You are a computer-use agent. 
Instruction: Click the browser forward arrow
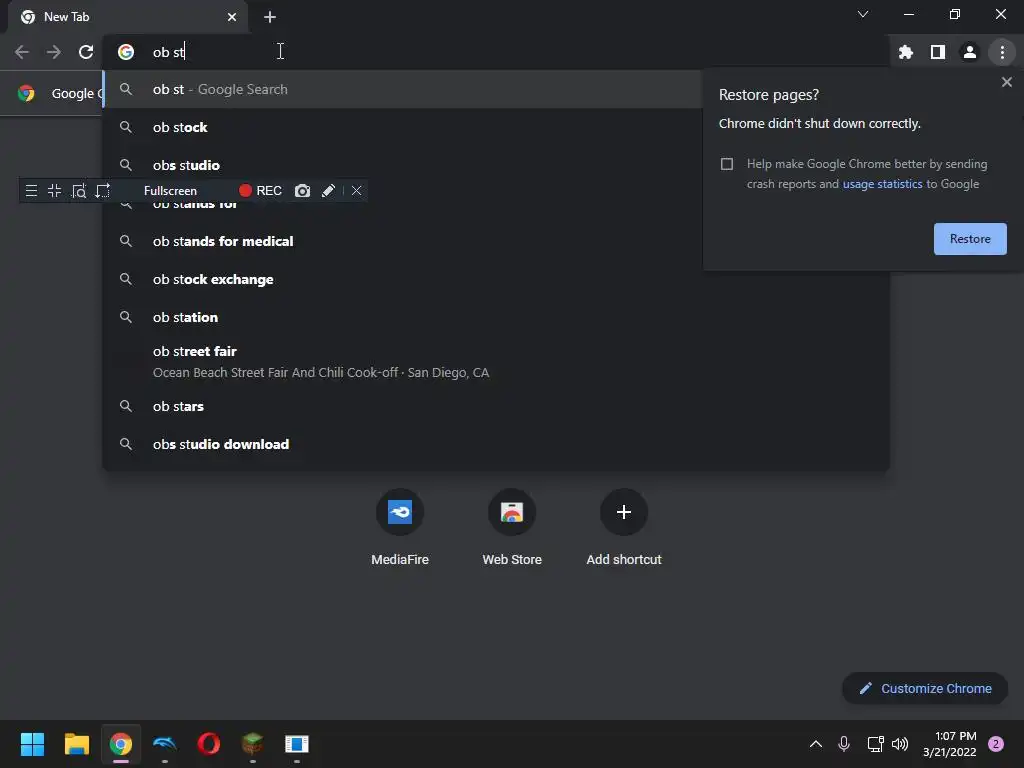click(x=54, y=52)
